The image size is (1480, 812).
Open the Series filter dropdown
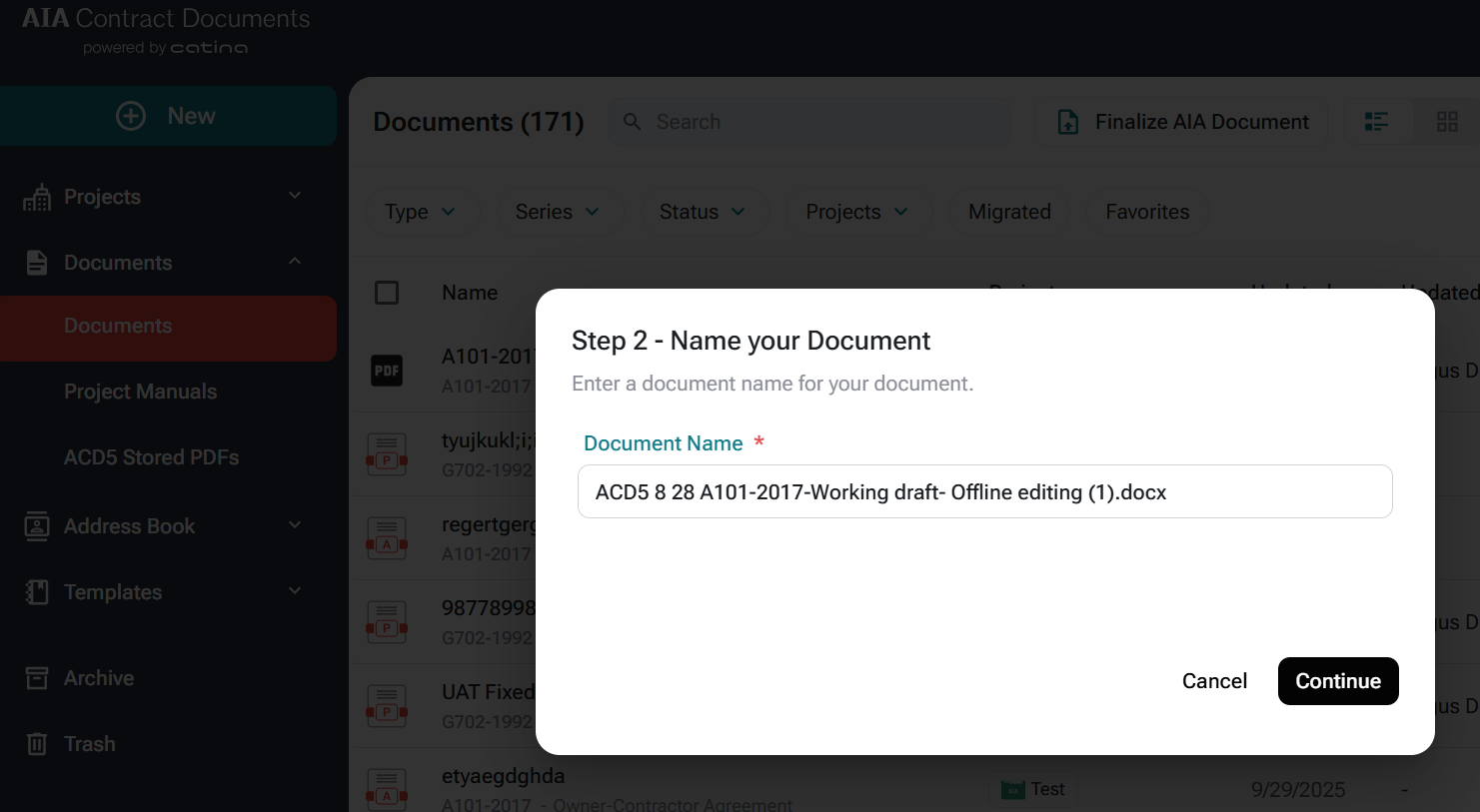coord(558,212)
